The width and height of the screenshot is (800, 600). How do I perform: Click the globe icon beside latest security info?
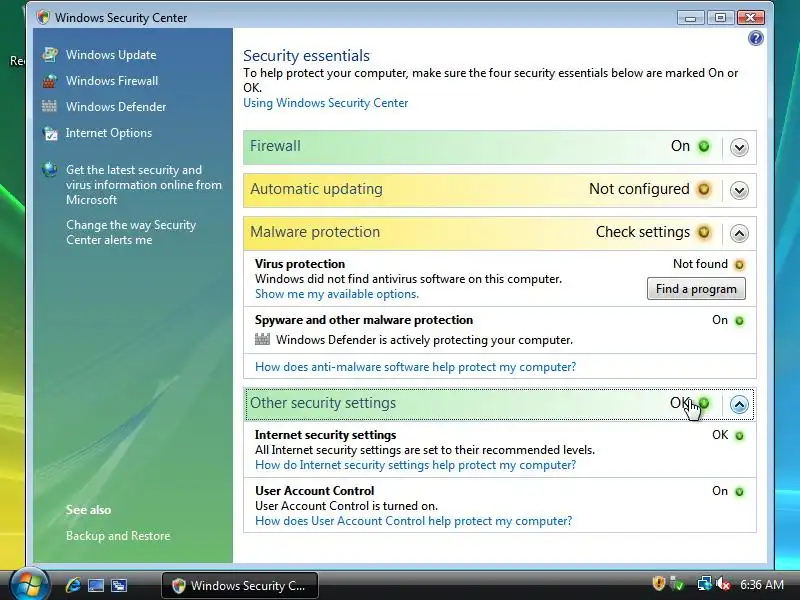pos(49,169)
